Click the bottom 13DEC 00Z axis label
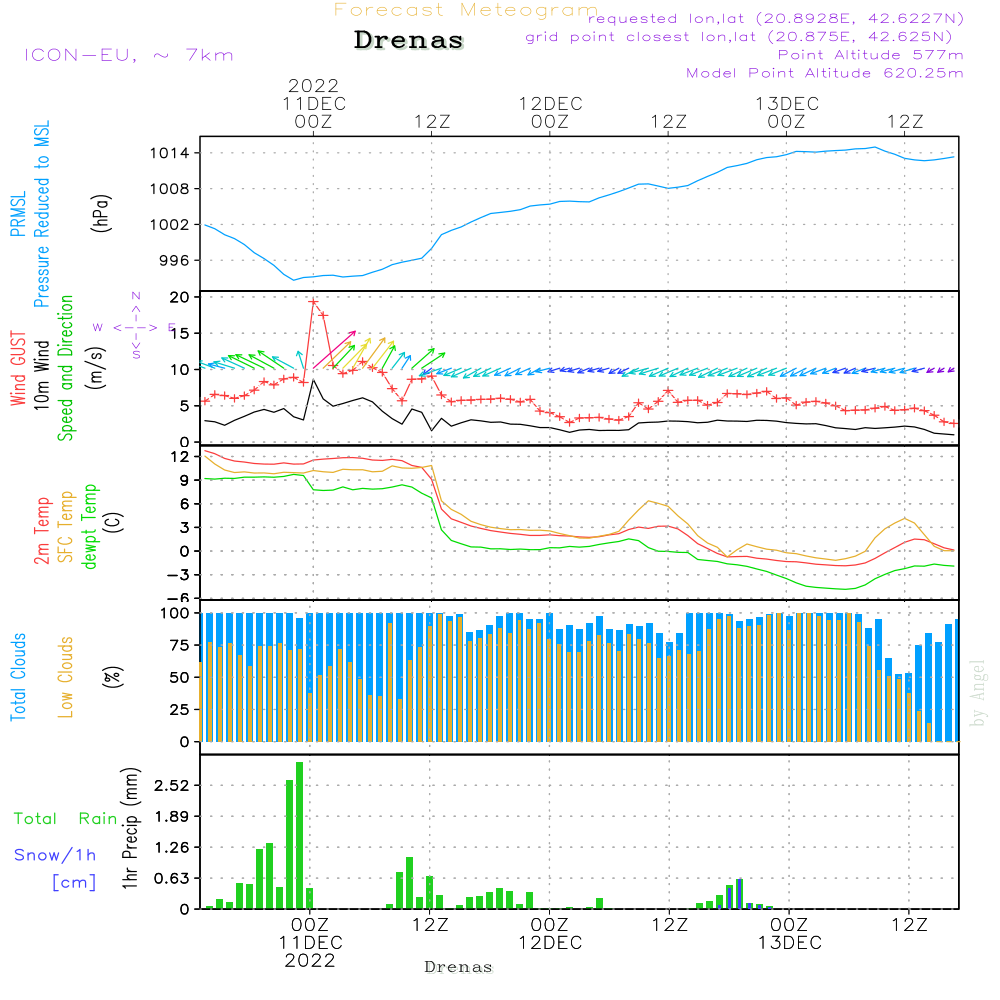Viewport: 1000px width, 1000px height. tap(790, 934)
